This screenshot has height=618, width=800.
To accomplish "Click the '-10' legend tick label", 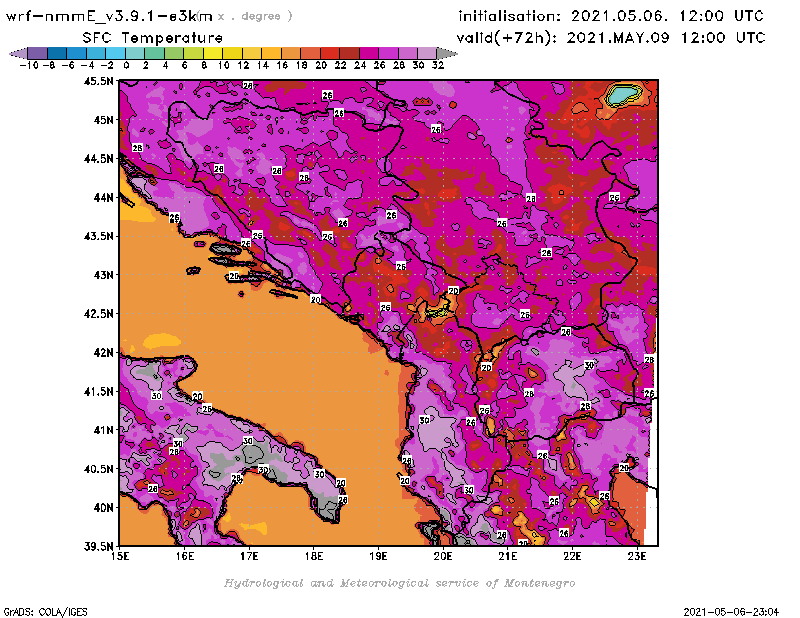I will (x=29, y=65).
